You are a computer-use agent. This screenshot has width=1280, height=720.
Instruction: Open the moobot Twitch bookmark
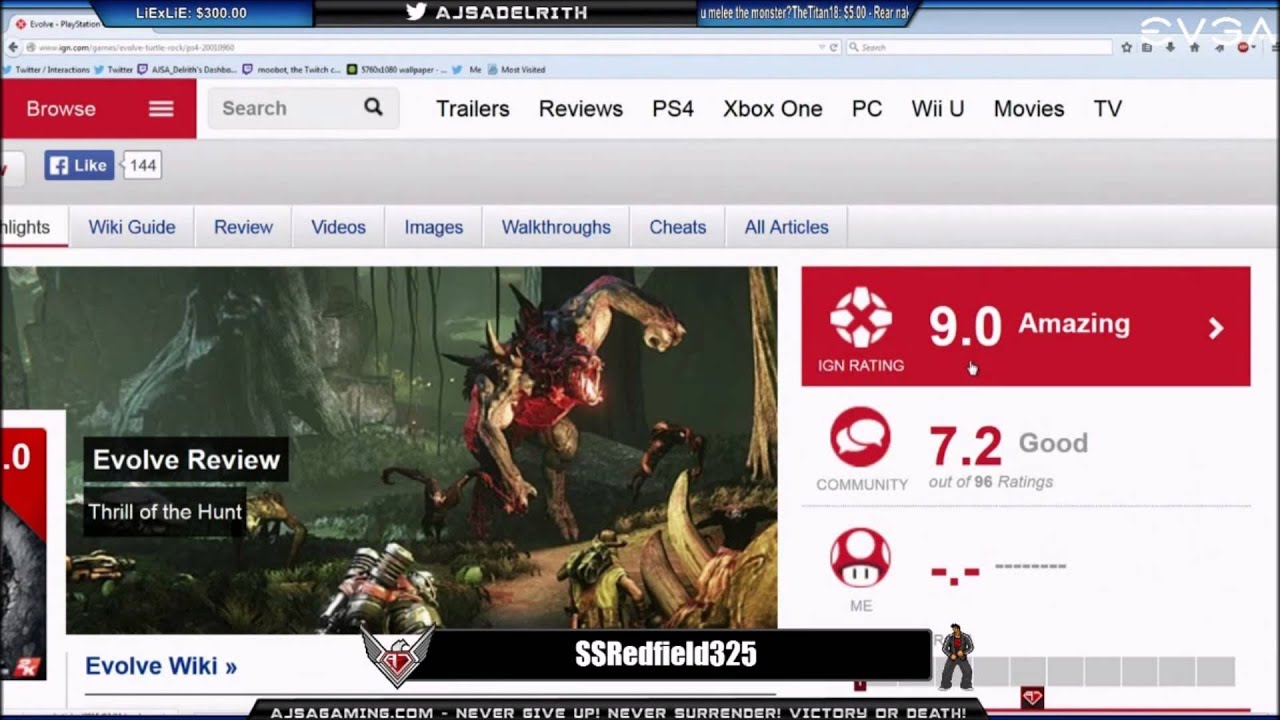[x=292, y=70]
